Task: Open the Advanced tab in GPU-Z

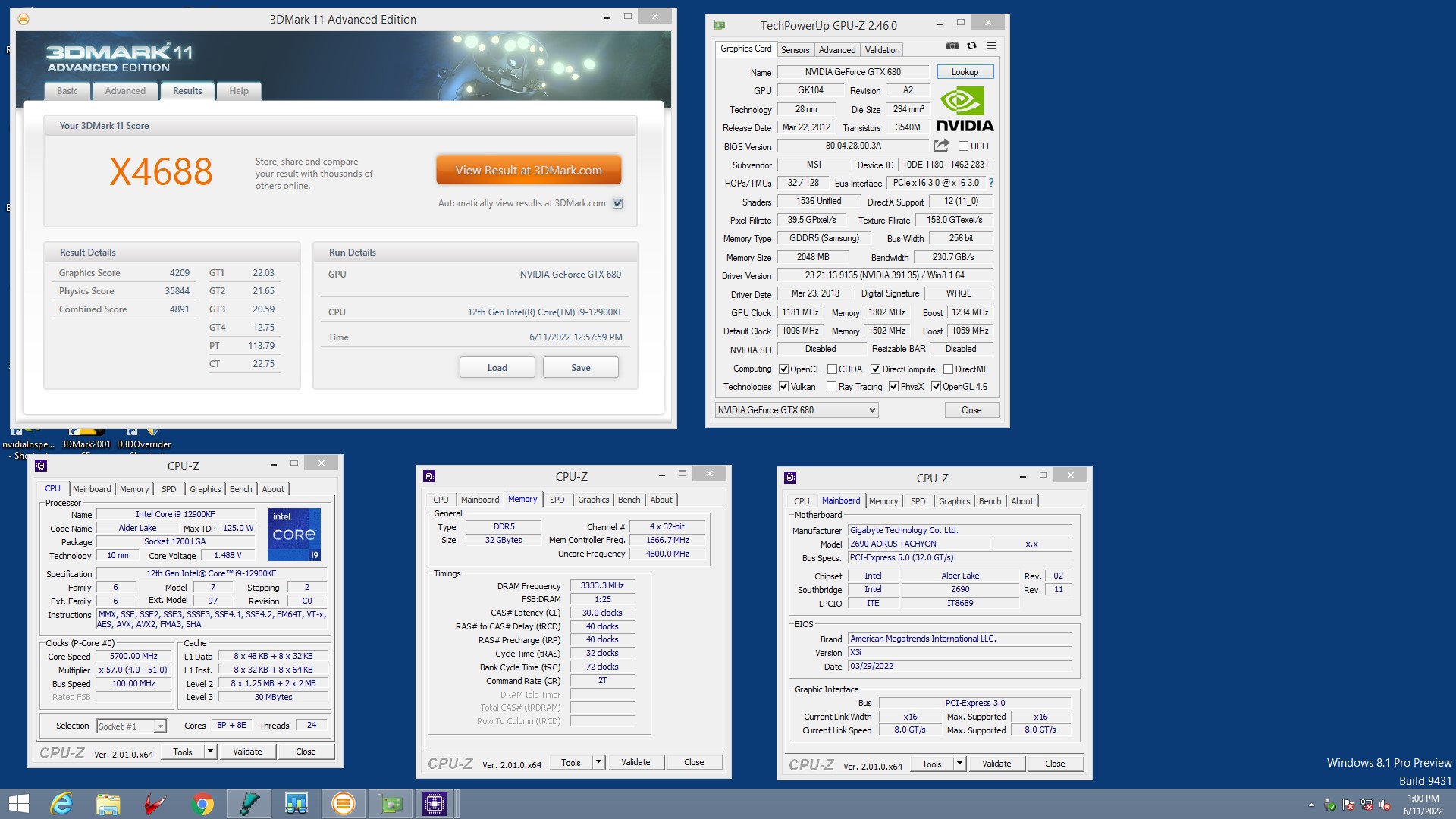Action: (x=837, y=50)
